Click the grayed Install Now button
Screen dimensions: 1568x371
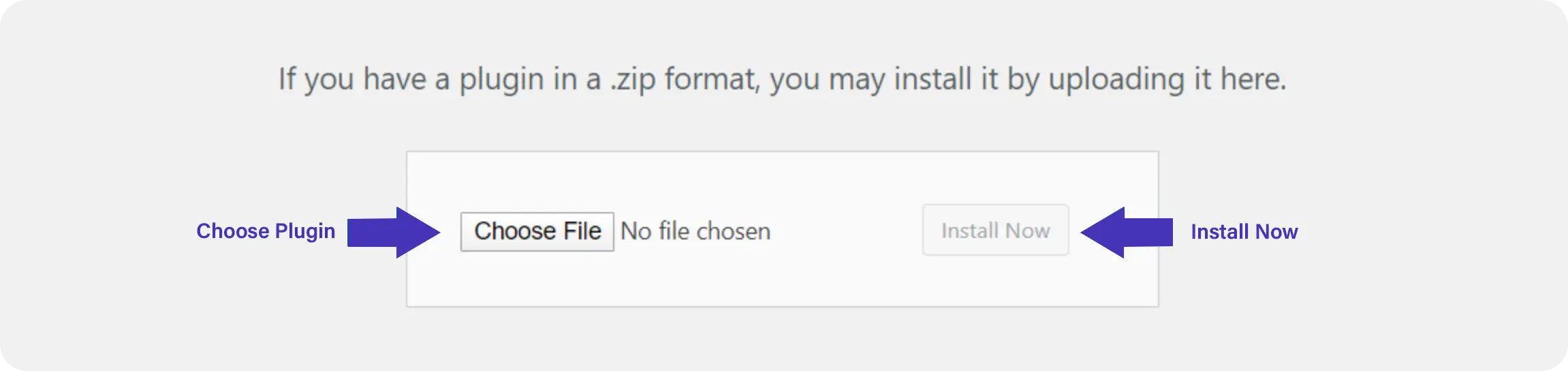coord(995,231)
